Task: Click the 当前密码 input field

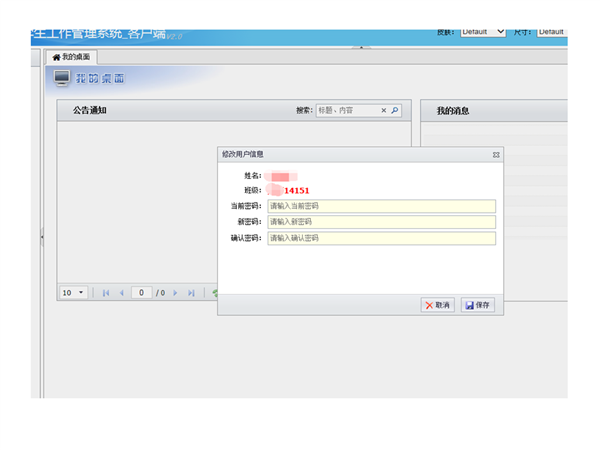Action: click(381, 206)
